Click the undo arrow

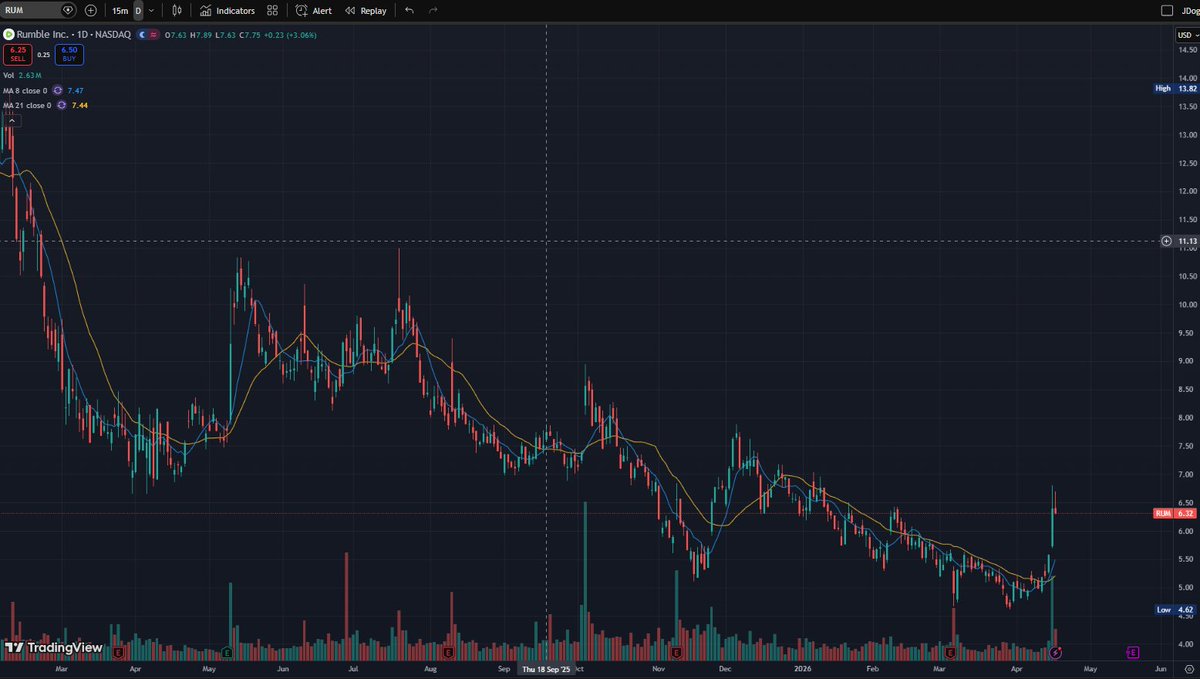[410, 11]
